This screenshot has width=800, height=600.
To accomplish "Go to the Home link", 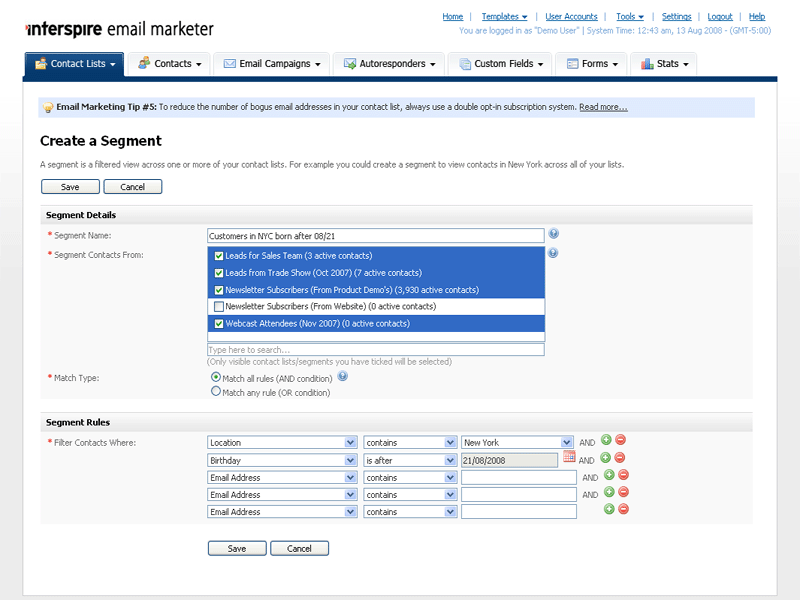I will click(453, 17).
